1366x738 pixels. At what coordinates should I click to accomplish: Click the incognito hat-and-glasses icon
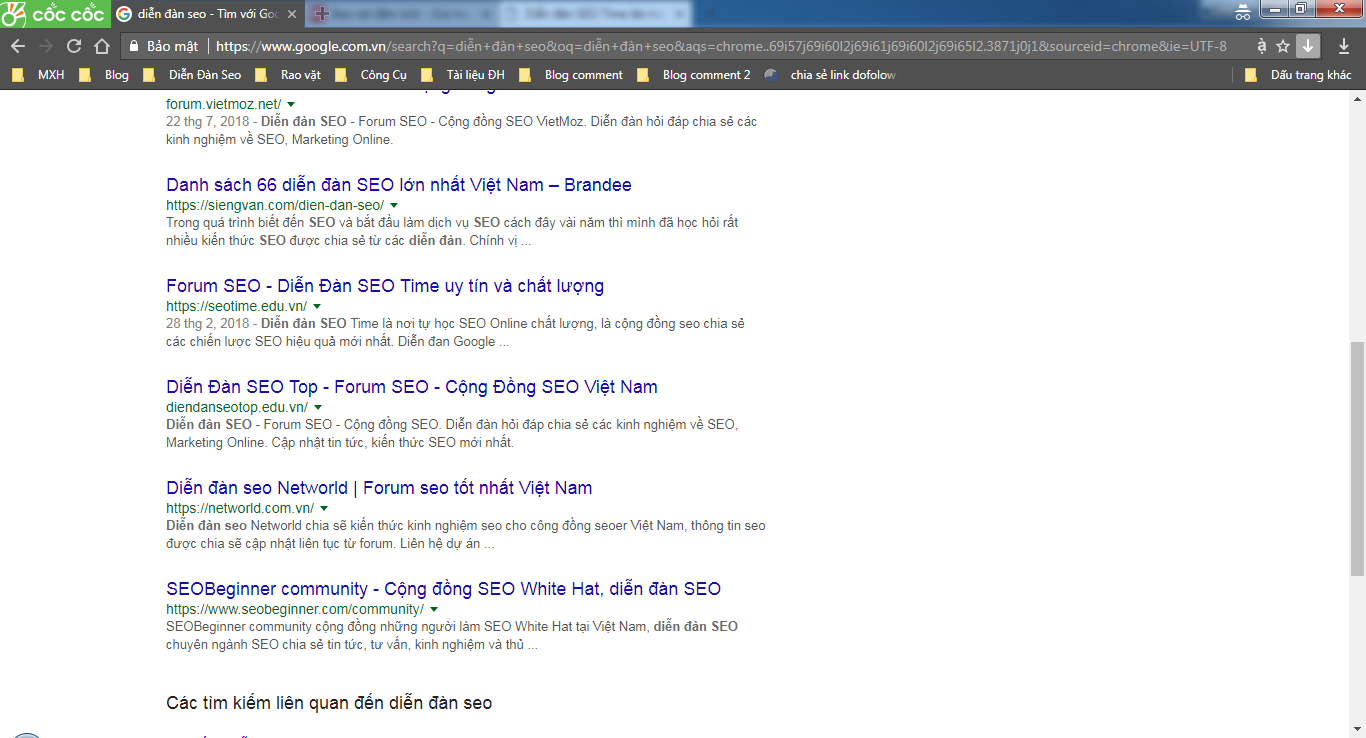(1243, 13)
